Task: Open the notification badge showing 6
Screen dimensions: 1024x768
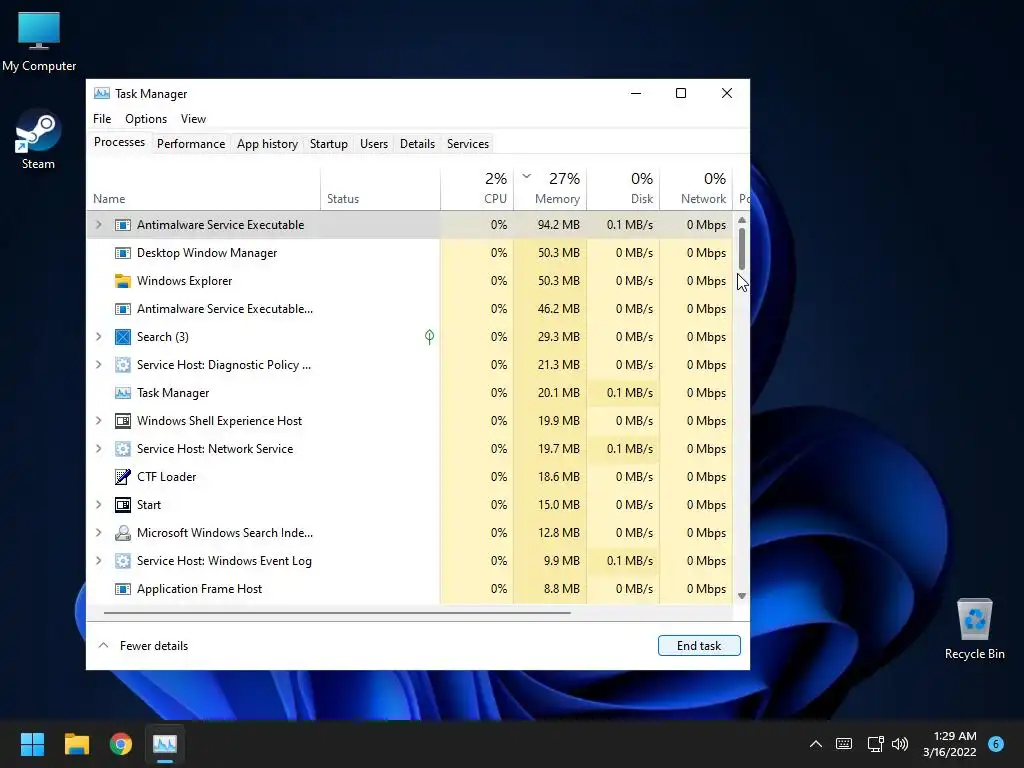Action: (x=996, y=744)
